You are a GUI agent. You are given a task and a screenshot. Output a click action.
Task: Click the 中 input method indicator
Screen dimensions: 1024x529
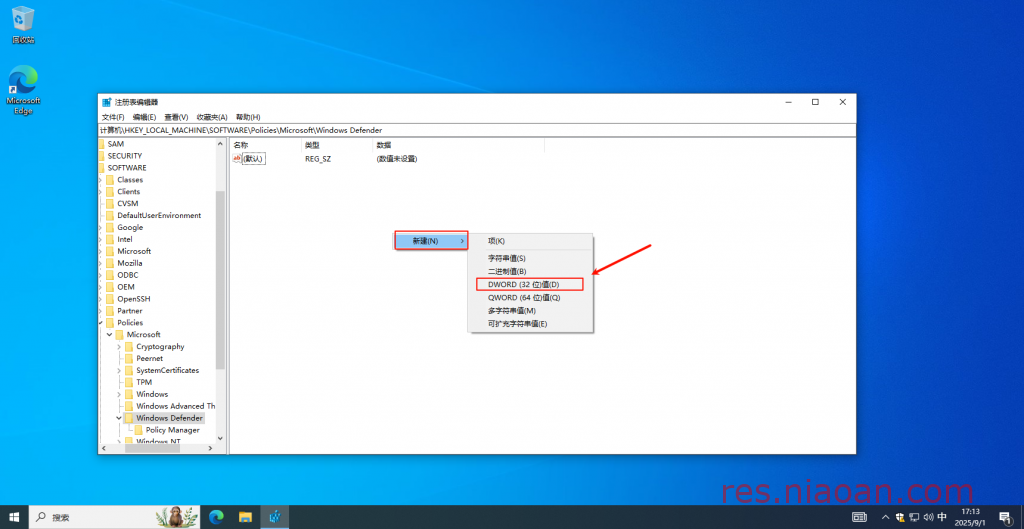click(942, 517)
